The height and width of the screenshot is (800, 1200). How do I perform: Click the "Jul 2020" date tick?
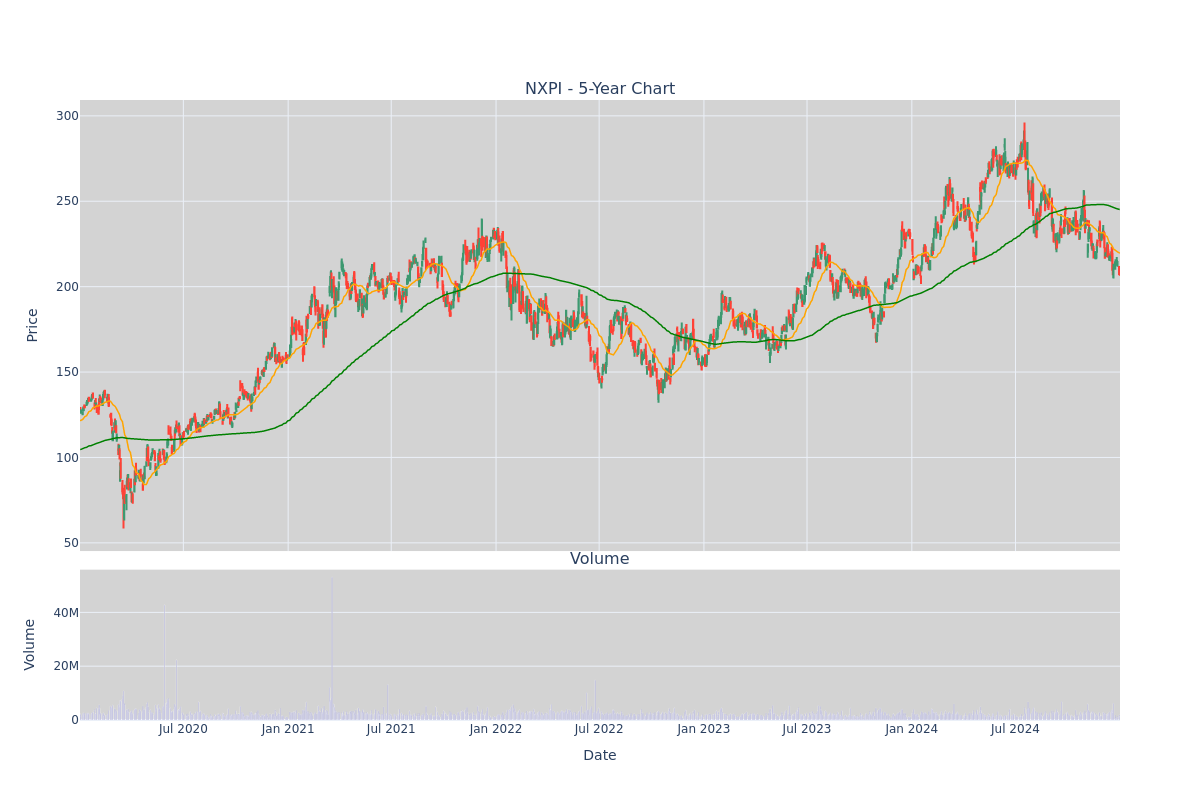(183, 729)
